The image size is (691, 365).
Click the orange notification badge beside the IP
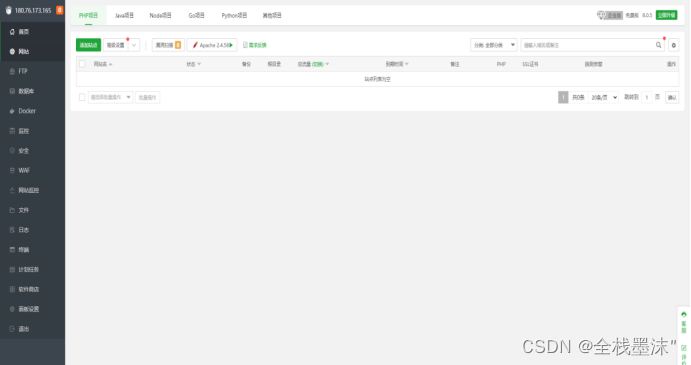59,10
